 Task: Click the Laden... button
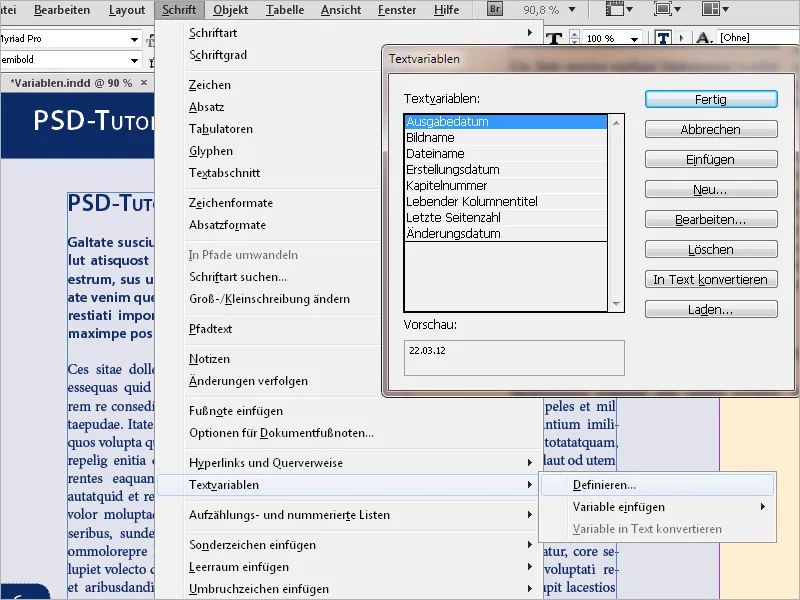point(711,309)
